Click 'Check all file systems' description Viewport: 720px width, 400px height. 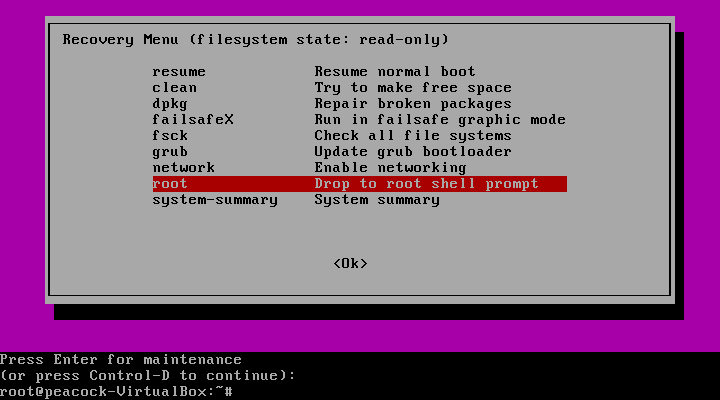click(x=413, y=136)
